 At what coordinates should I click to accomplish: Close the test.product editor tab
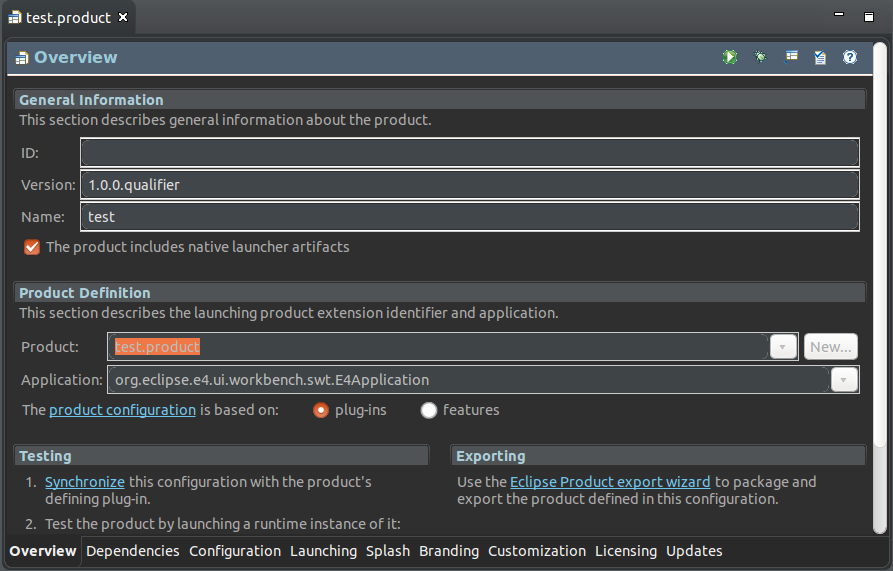pos(122,18)
